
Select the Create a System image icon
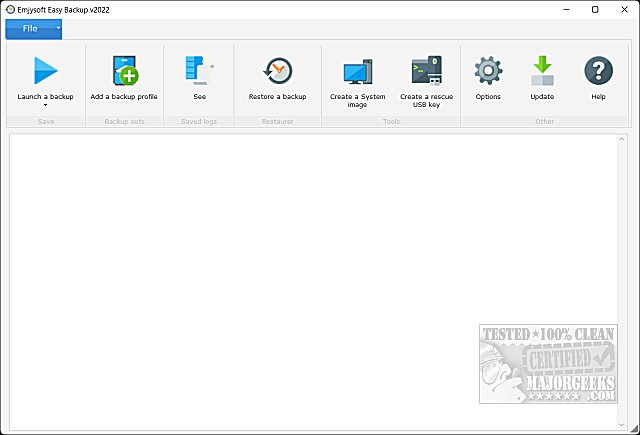(358, 72)
